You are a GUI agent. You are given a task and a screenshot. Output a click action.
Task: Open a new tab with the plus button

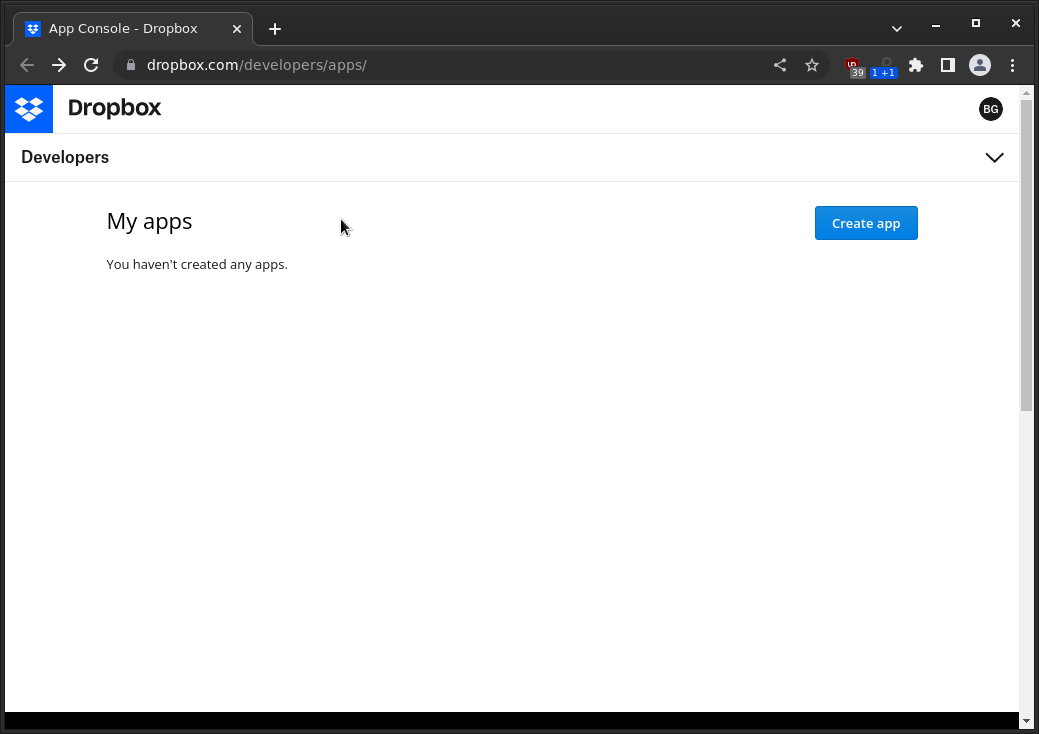(x=275, y=29)
